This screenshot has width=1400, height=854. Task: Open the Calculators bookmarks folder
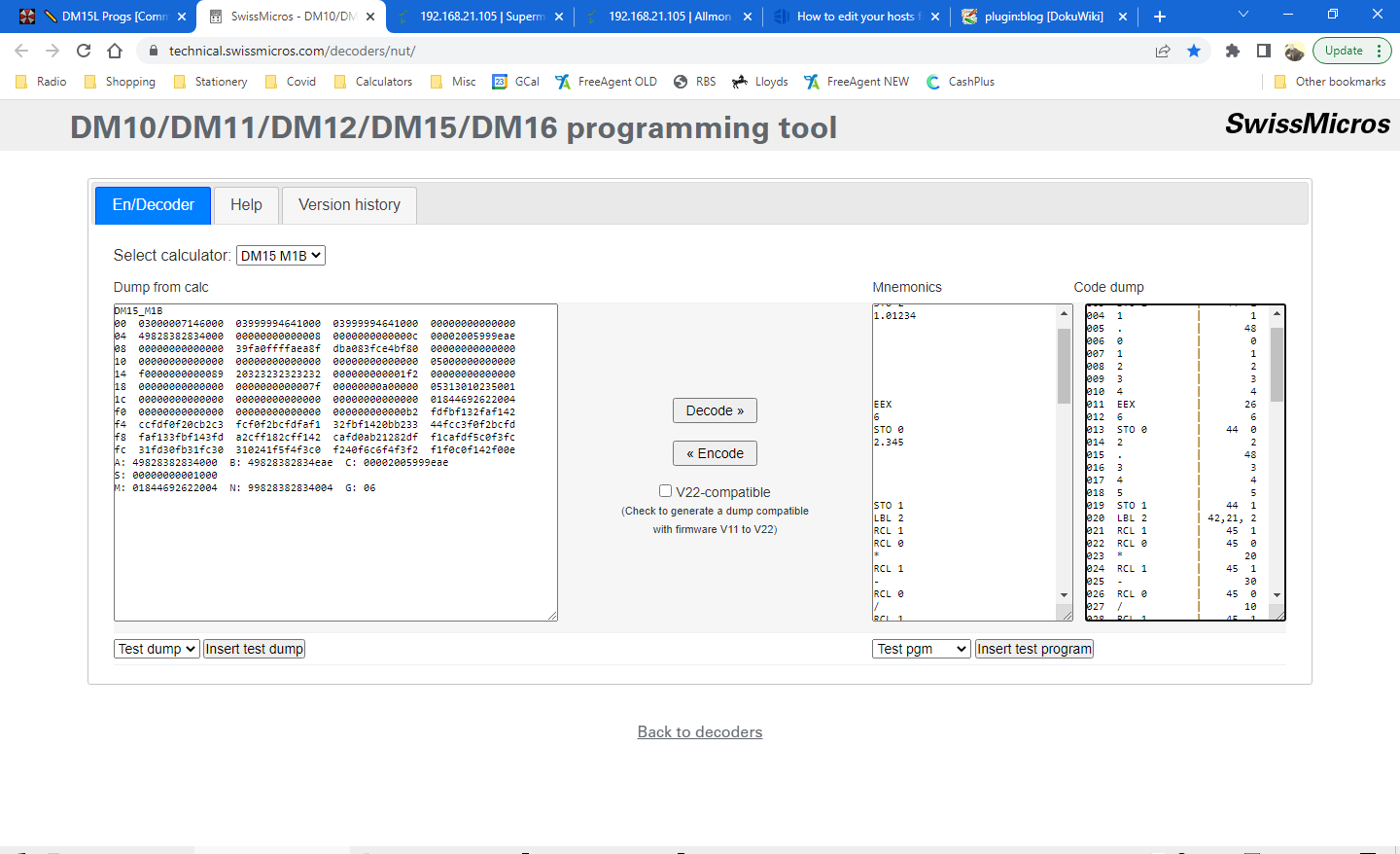point(372,82)
